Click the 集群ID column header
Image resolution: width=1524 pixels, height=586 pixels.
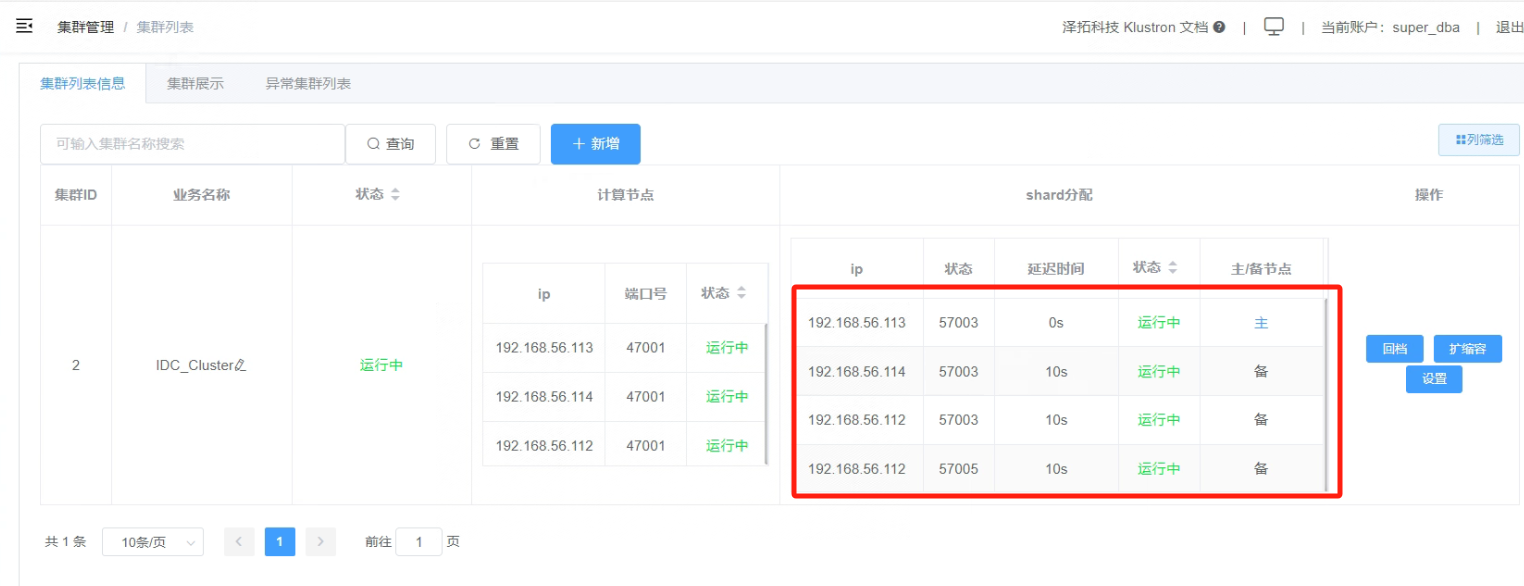pyautogui.click(x=76, y=195)
